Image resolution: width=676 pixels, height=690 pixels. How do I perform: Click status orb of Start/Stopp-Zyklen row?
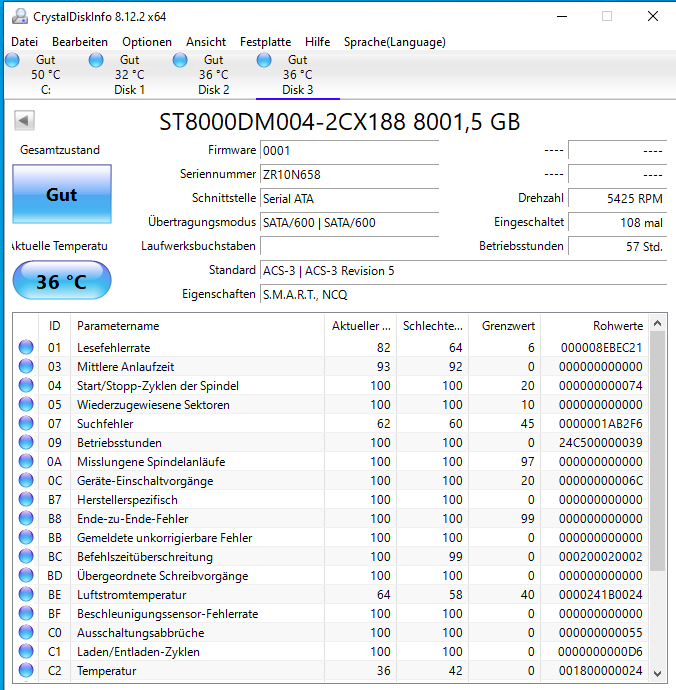(26, 385)
